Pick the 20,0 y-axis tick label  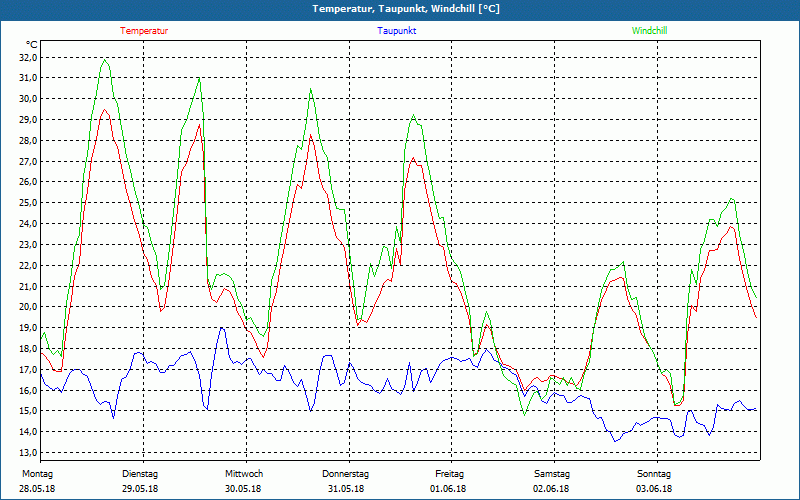[28, 307]
